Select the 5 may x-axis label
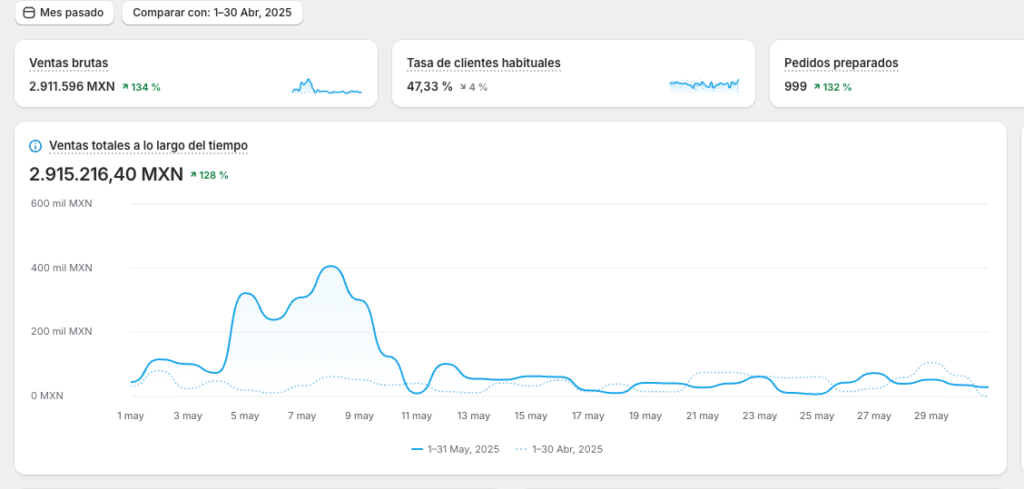The height and width of the screenshot is (489, 1024). (246, 415)
